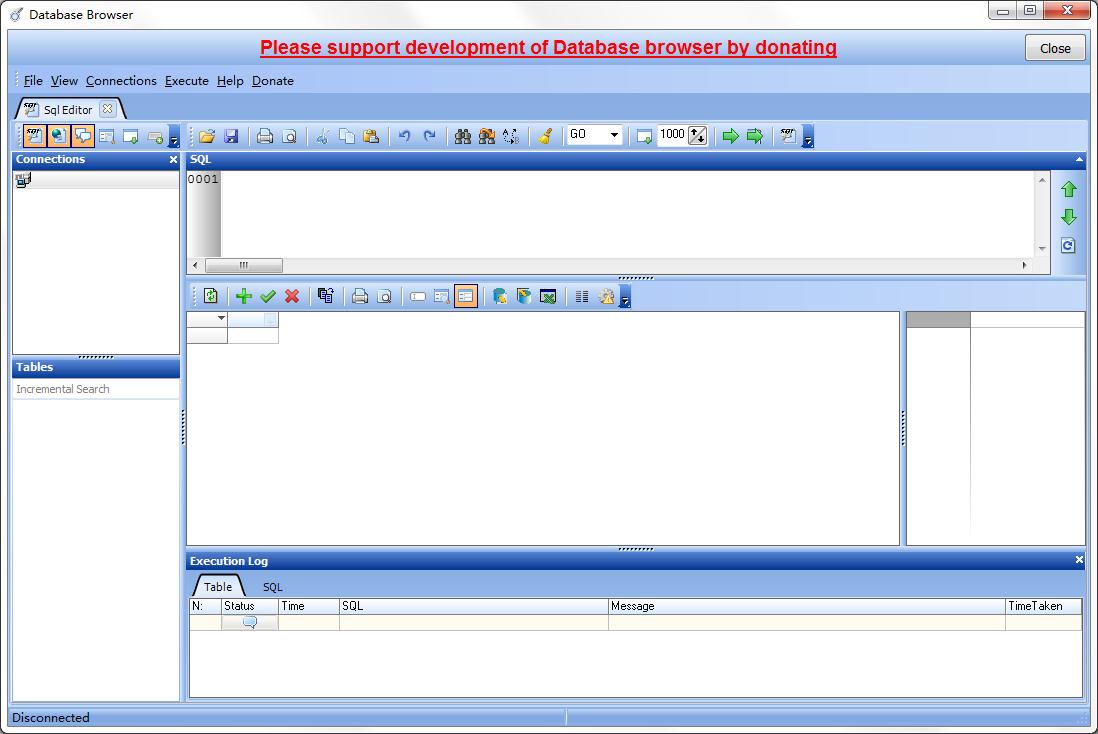Click the database with pencil export icon

coord(499,296)
